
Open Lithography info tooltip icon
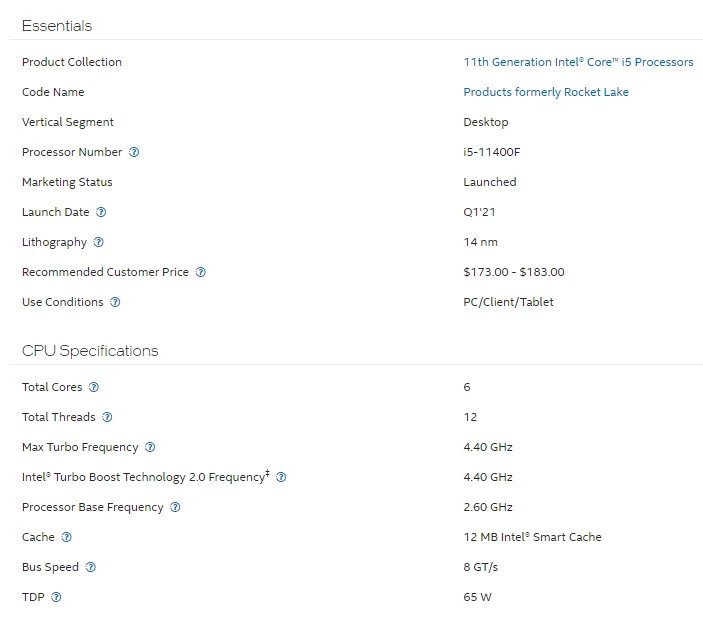coord(98,242)
